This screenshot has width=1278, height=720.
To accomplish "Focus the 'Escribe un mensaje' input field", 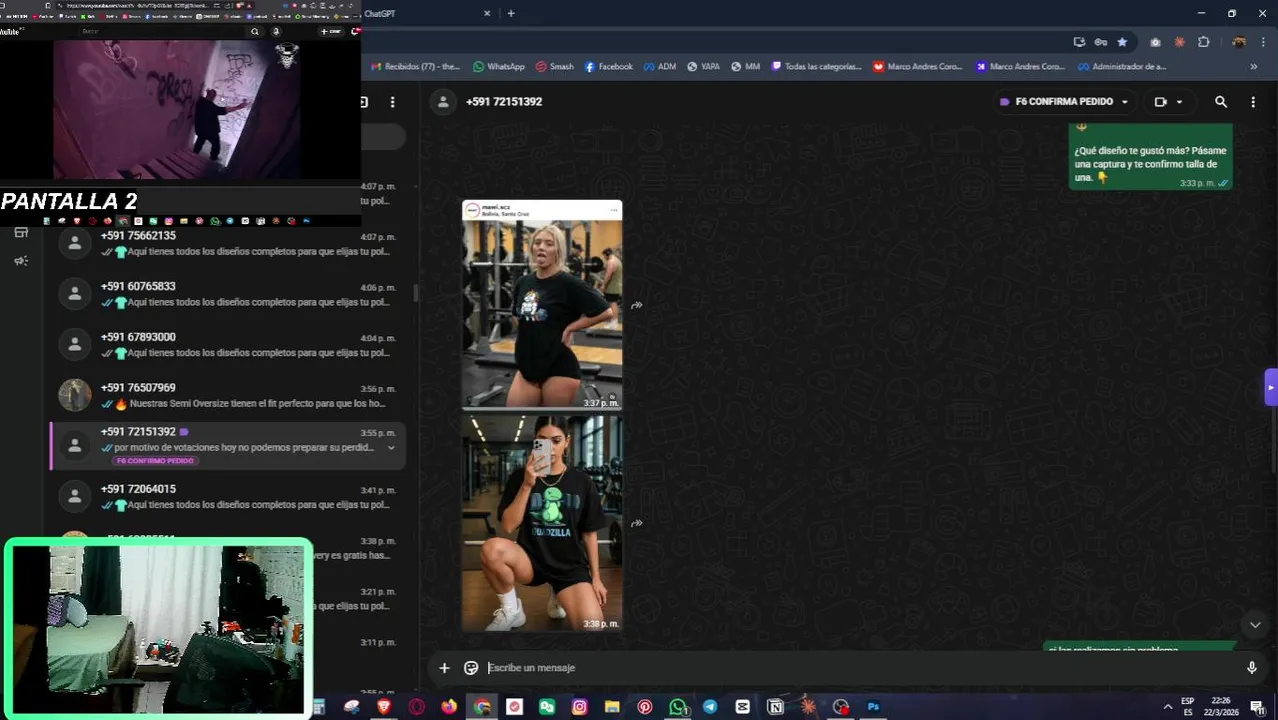I will (x=860, y=668).
